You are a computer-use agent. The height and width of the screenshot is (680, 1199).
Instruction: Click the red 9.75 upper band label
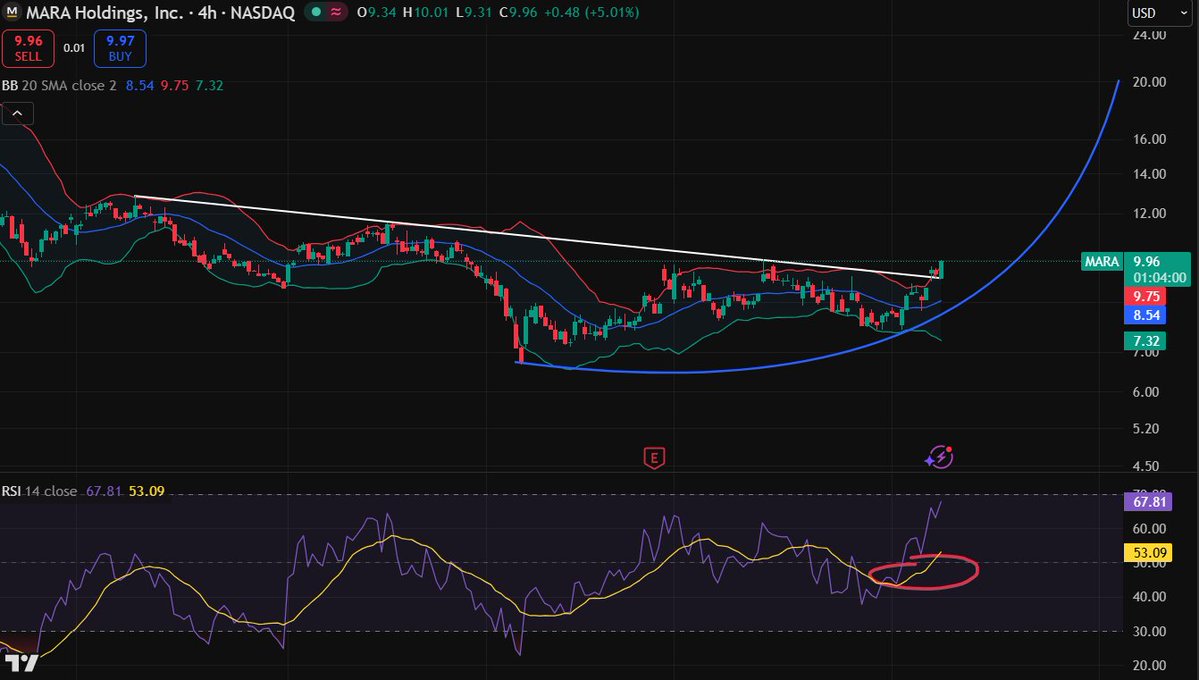coord(1145,296)
